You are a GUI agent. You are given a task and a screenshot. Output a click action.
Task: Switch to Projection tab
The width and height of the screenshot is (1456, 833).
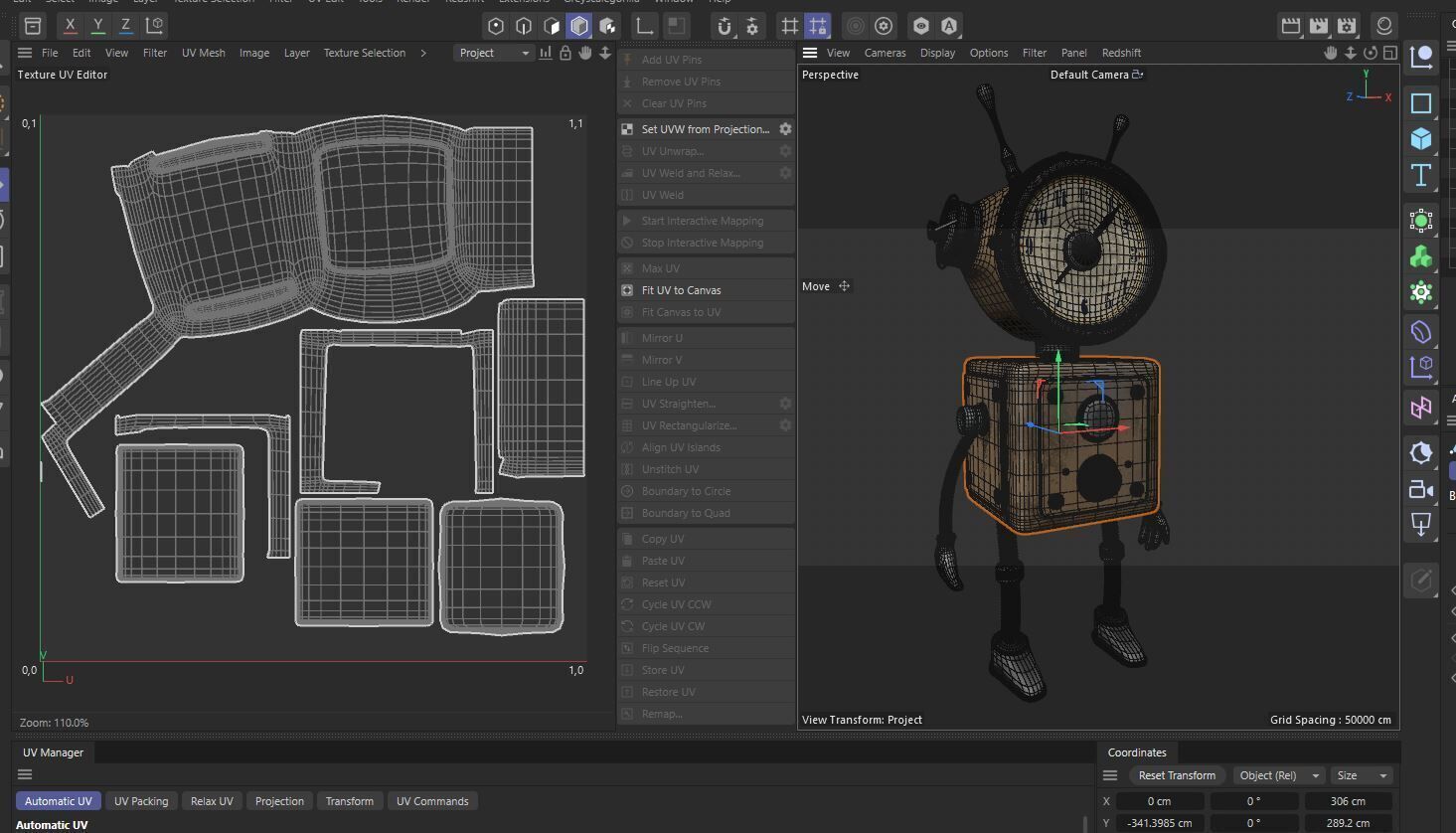pyautogui.click(x=279, y=801)
